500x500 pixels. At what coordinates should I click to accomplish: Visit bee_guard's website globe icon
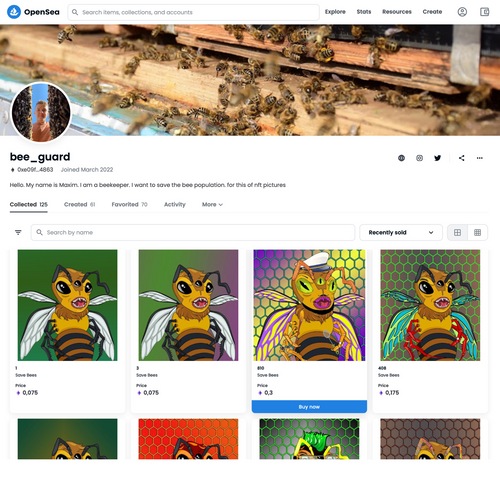(x=402, y=158)
